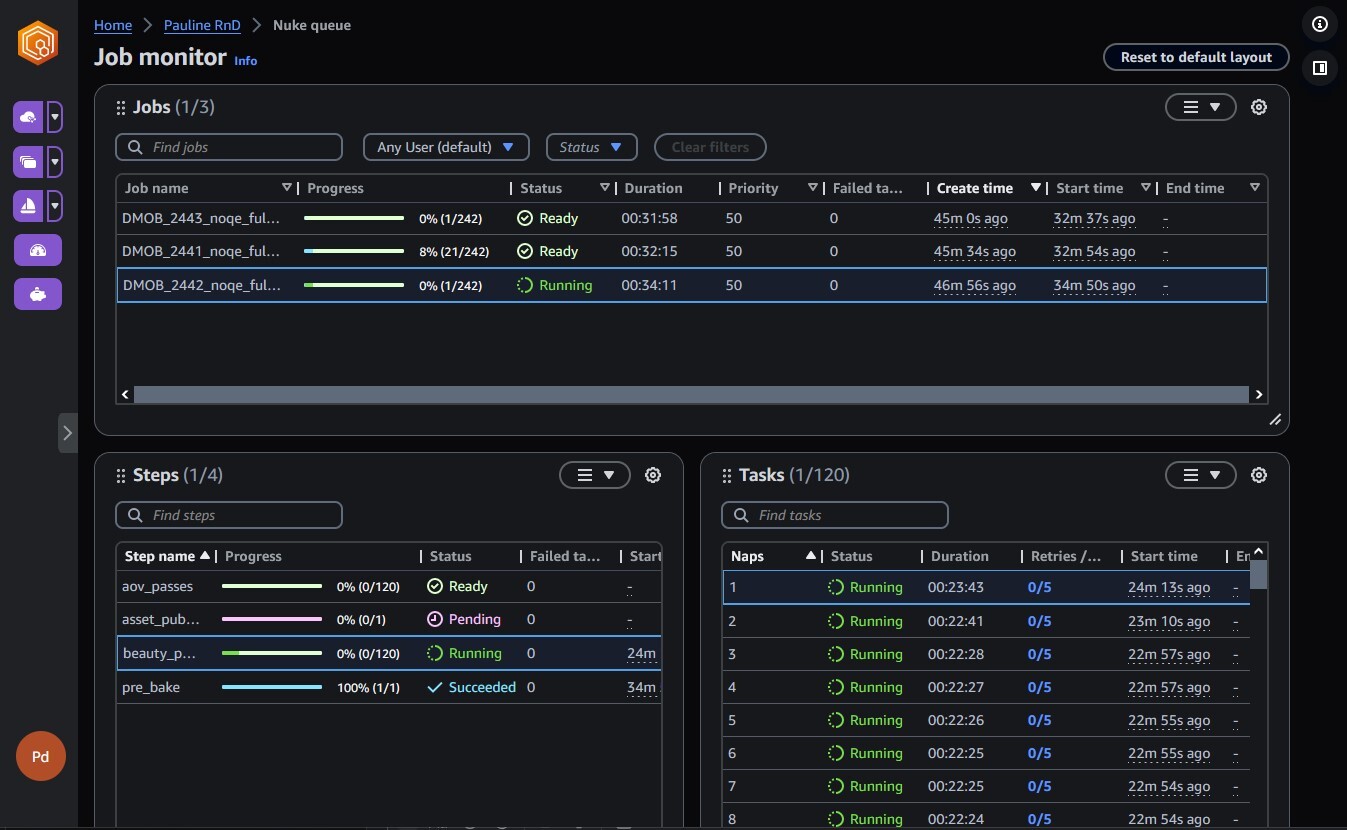The image size is (1347, 830).
Task: Open the usage gauge dashboard icon
Action: pyautogui.click(x=38, y=250)
